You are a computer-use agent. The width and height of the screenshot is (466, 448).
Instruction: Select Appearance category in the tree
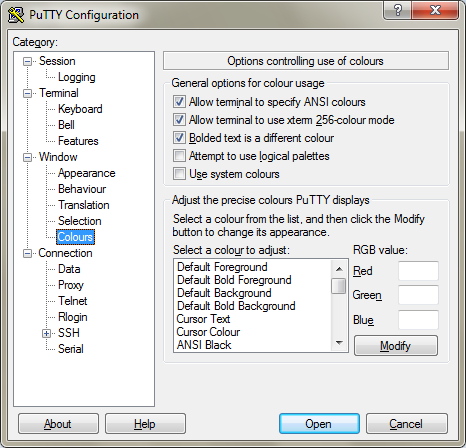coord(87,173)
